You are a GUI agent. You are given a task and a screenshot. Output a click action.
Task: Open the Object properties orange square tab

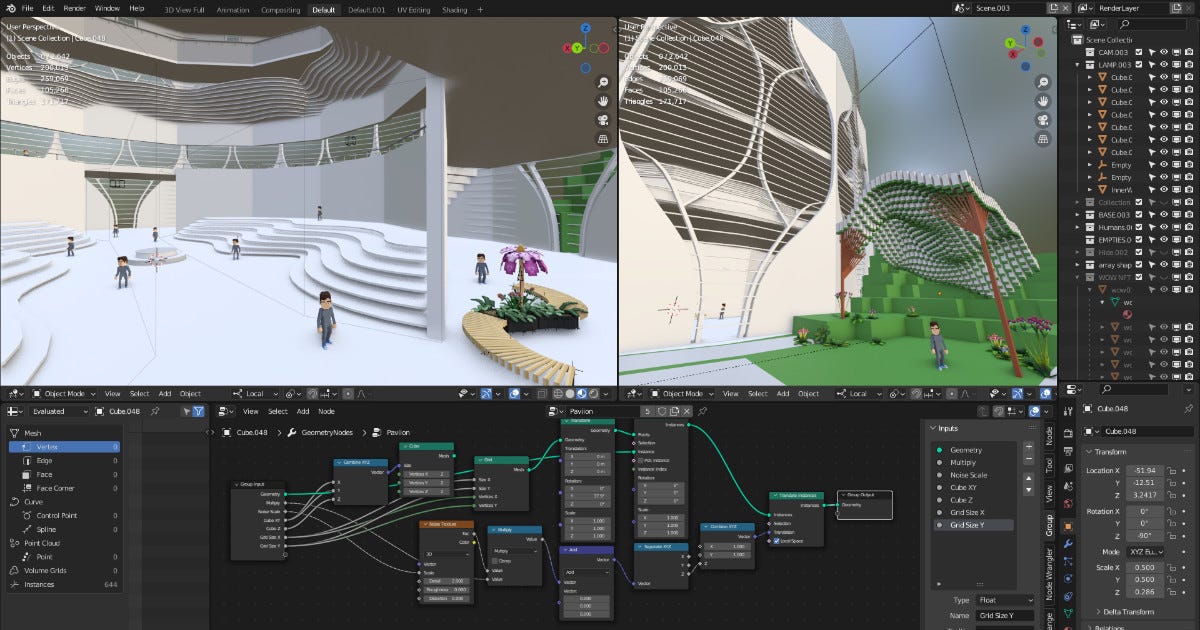click(x=1068, y=526)
